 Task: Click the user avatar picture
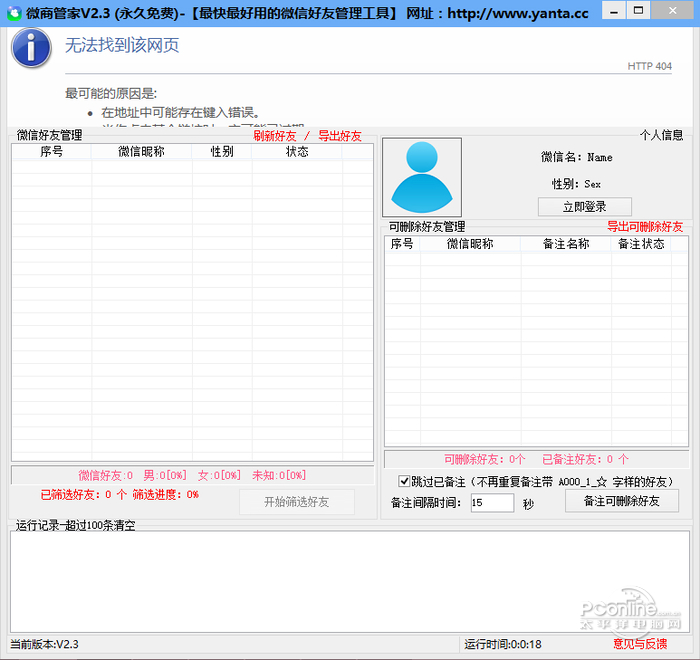click(x=422, y=177)
